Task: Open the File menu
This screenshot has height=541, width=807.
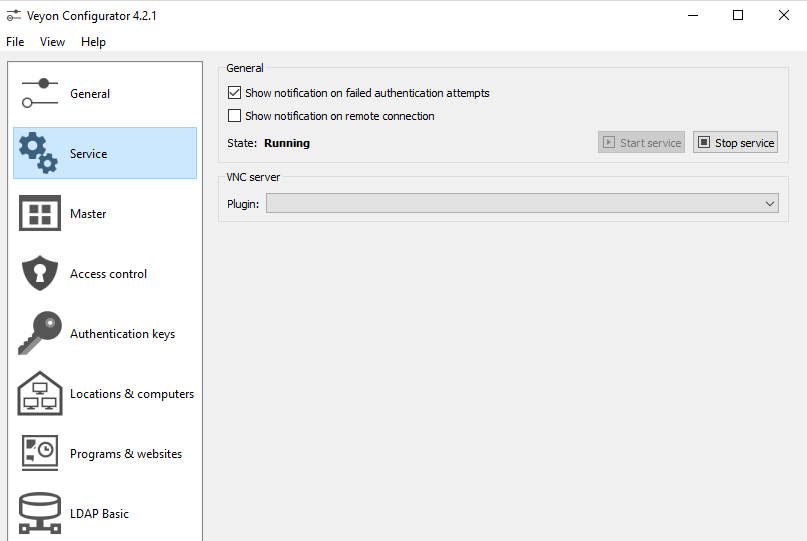Action: point(15,42)
